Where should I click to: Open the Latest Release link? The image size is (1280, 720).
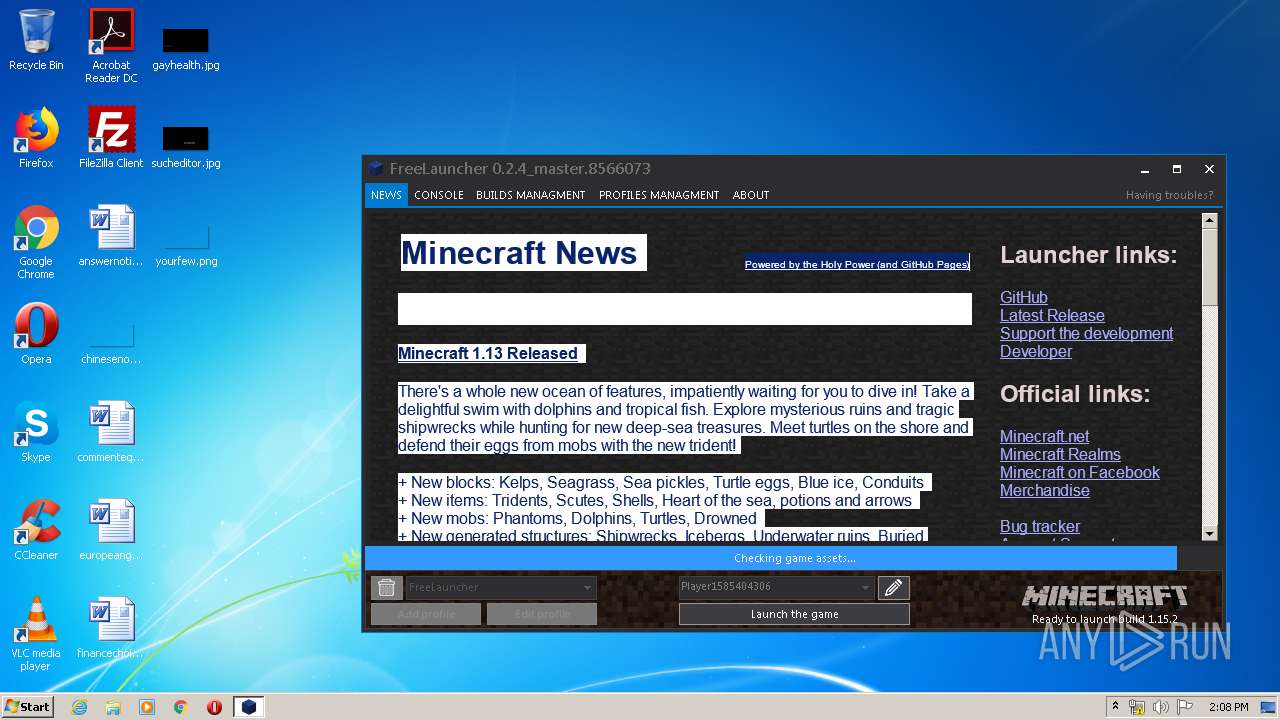click(1052, 315)
